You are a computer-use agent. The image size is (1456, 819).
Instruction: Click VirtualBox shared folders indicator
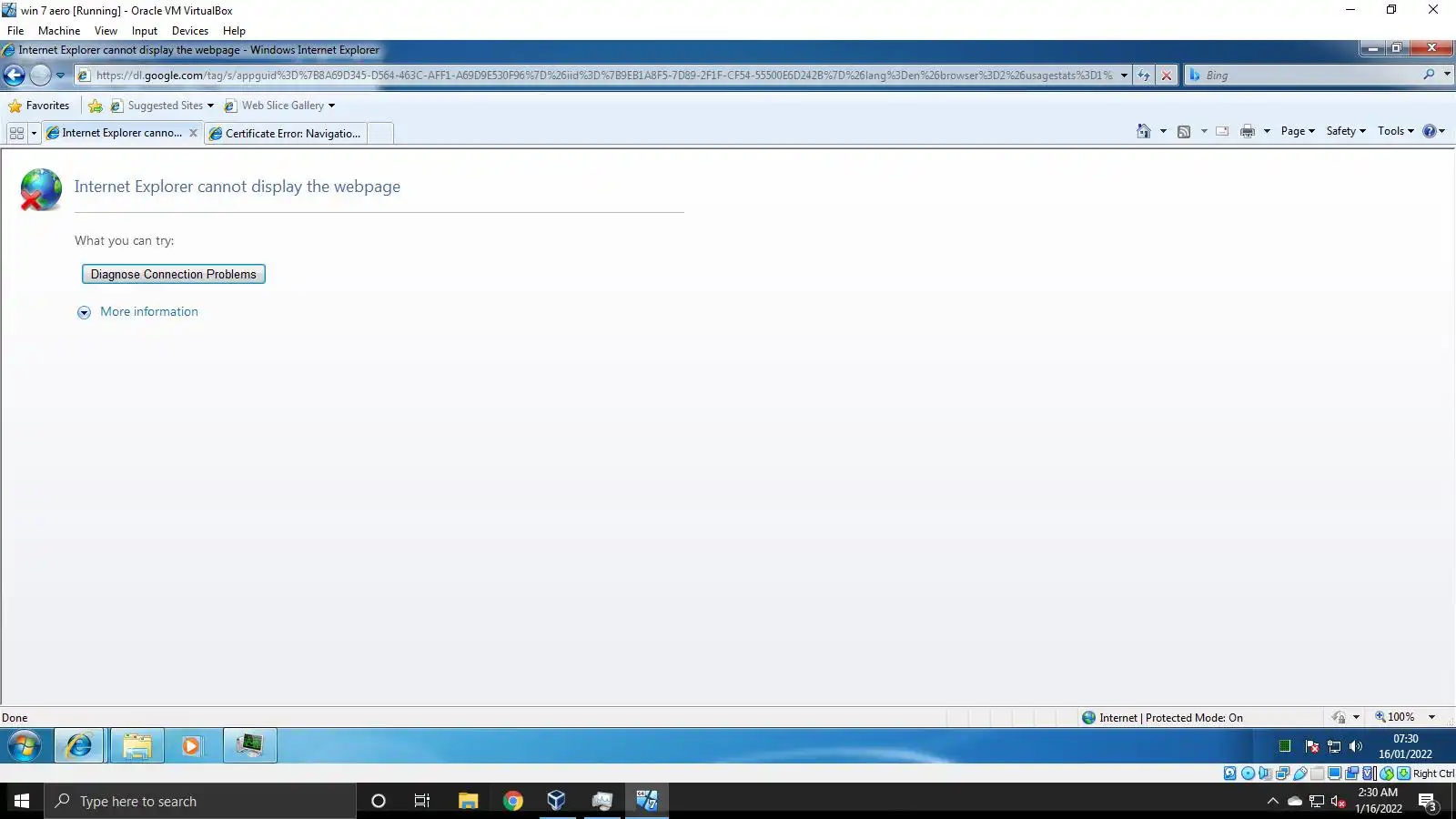1318,773
